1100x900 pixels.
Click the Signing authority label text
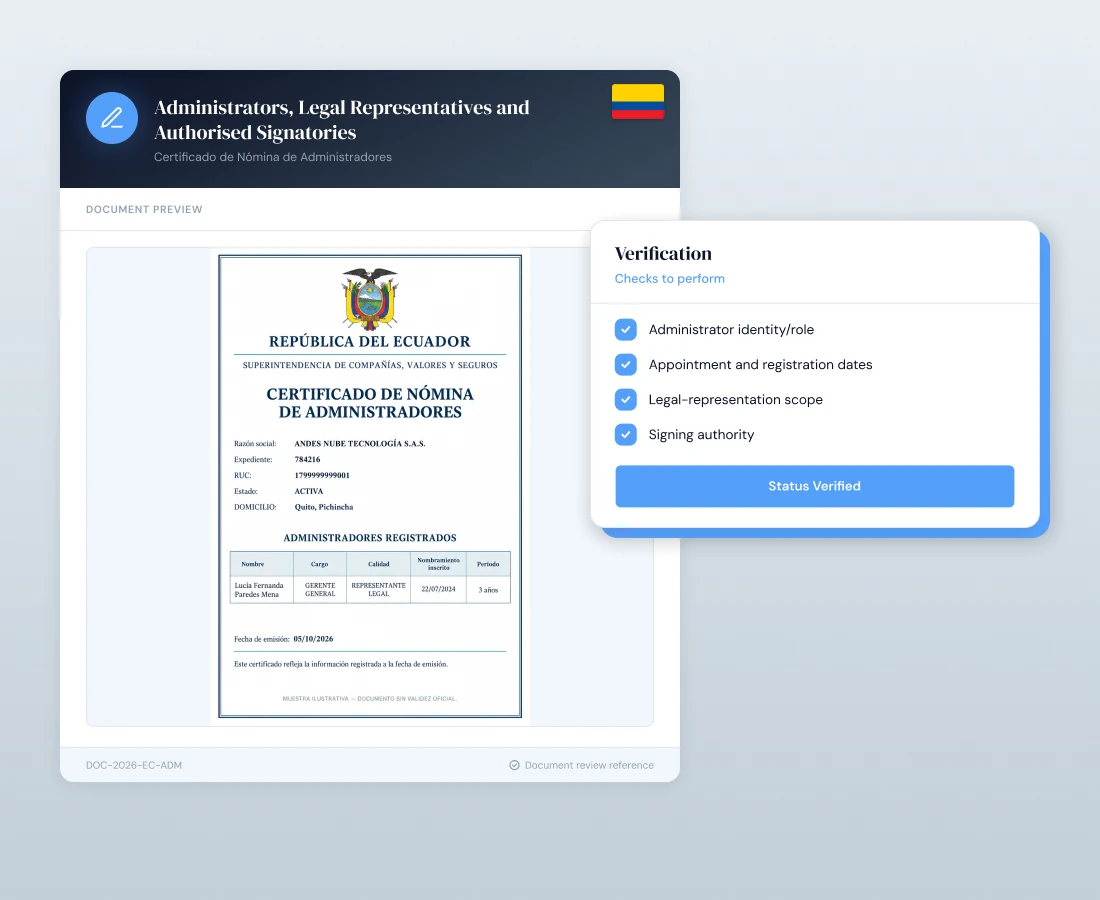[x=701, y=435]
